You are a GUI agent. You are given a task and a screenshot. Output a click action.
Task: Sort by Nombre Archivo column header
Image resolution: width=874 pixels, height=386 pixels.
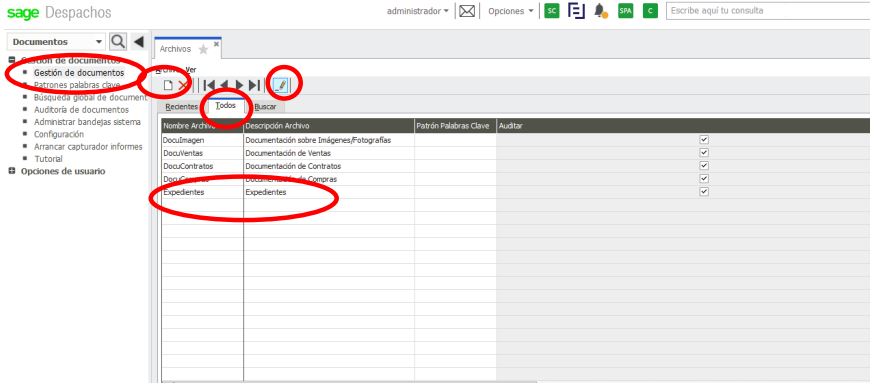[x=202, y=126]
